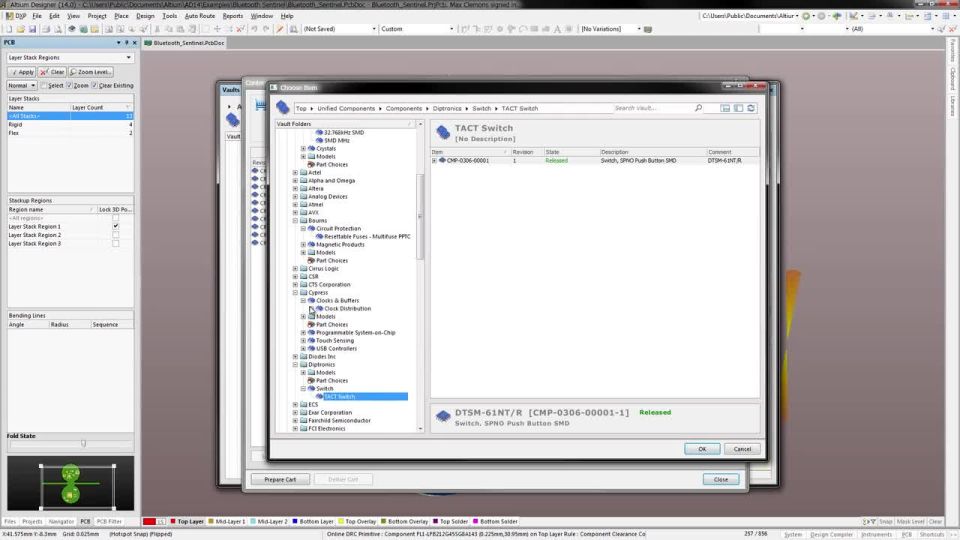Open the Reports menu
The image size is (960, 540).
pyautogui.click(x=233, y=16)
